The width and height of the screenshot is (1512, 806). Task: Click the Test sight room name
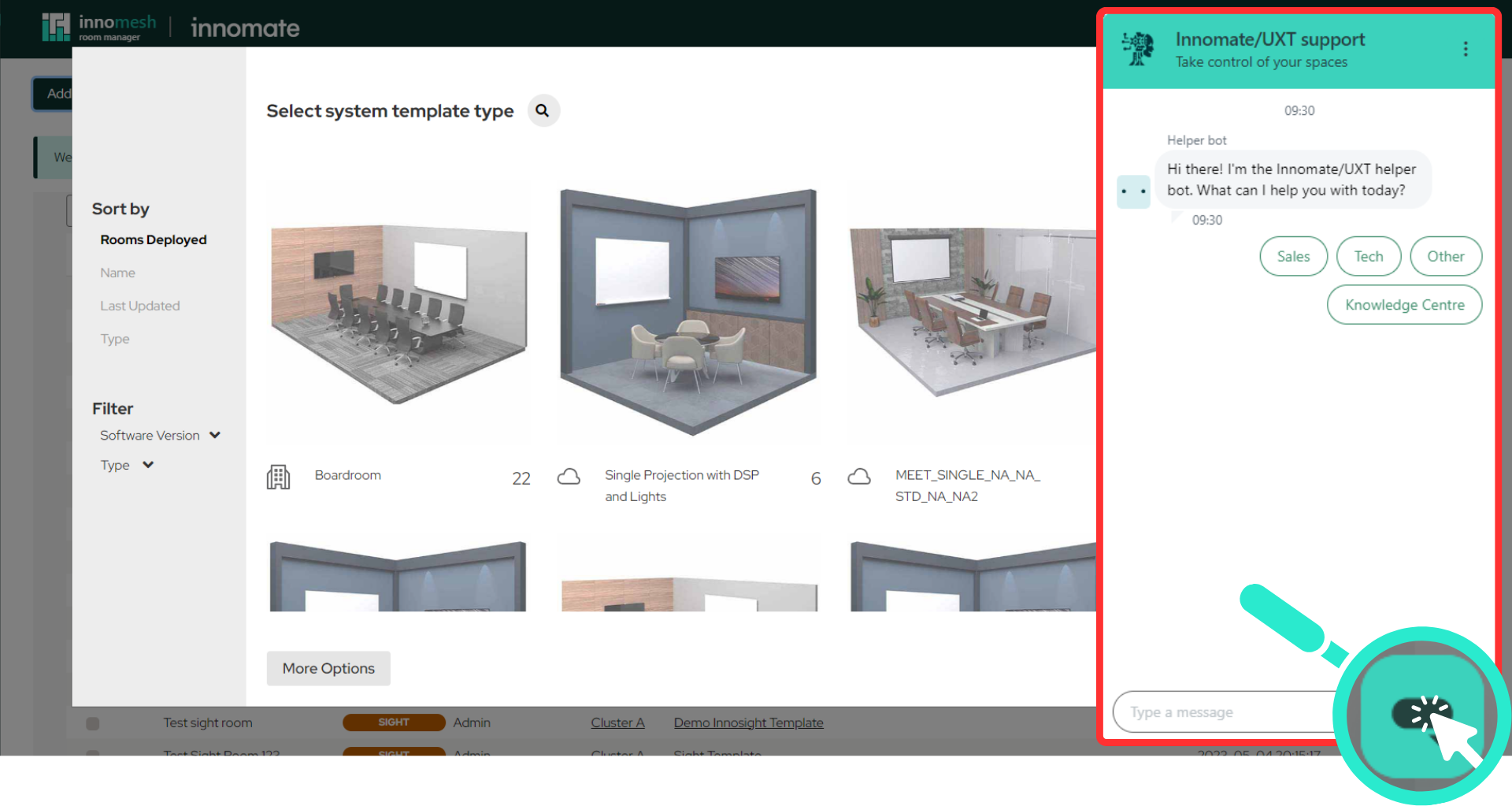(x=208, y=722)
